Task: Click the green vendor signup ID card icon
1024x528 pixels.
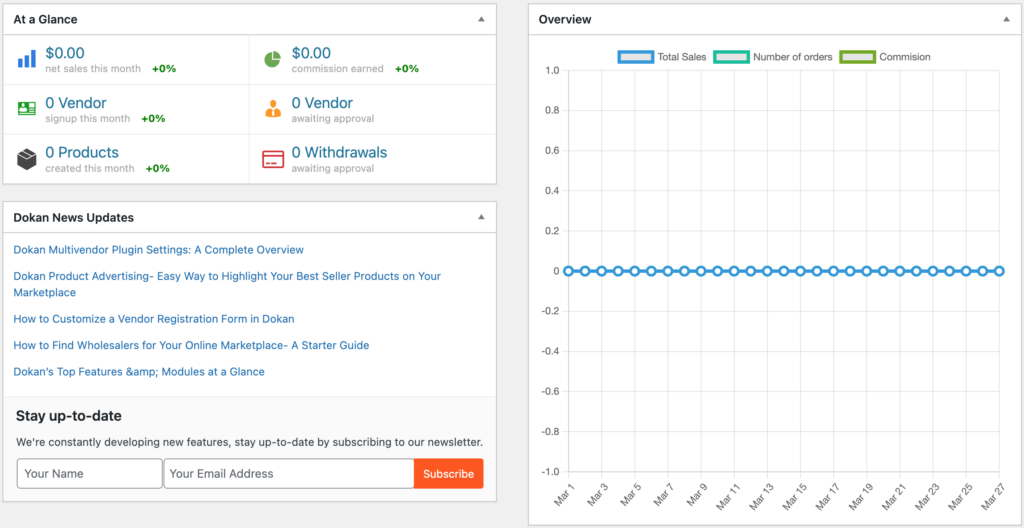Action: click(x=27, y=109)
